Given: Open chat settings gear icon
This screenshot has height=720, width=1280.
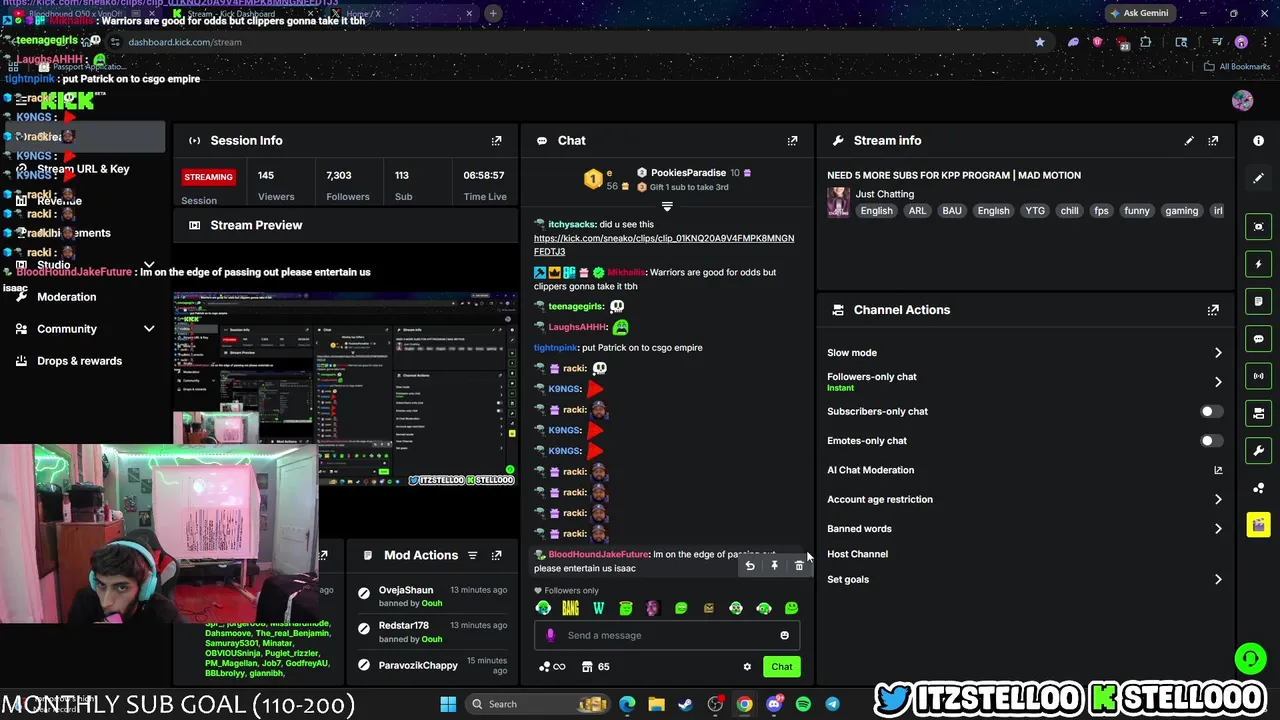Looking at the screenshot, I should 746,667.
